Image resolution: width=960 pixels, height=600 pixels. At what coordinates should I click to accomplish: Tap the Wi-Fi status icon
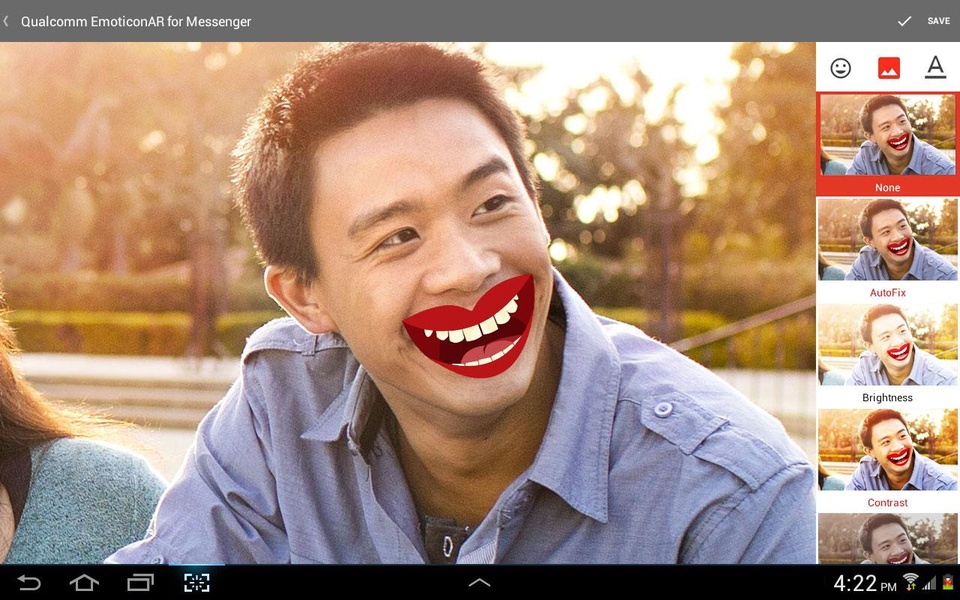click(x=910, y=582)
